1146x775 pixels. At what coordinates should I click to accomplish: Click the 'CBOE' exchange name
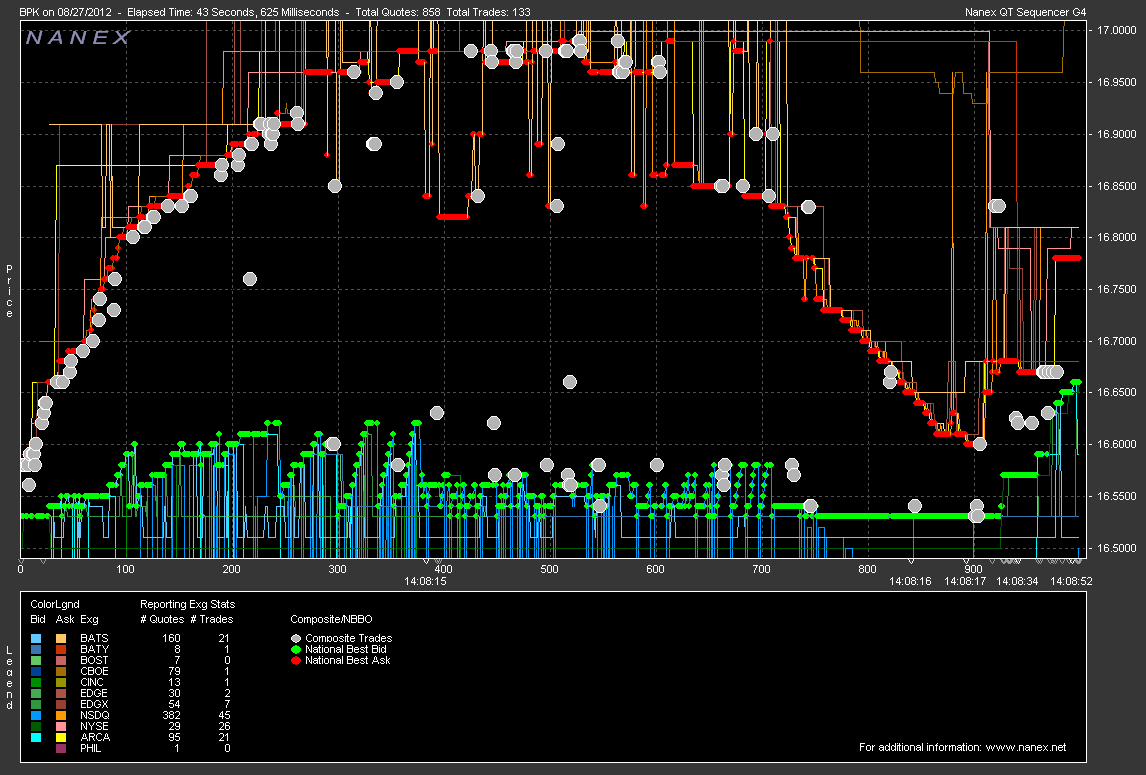click(94, 671)
